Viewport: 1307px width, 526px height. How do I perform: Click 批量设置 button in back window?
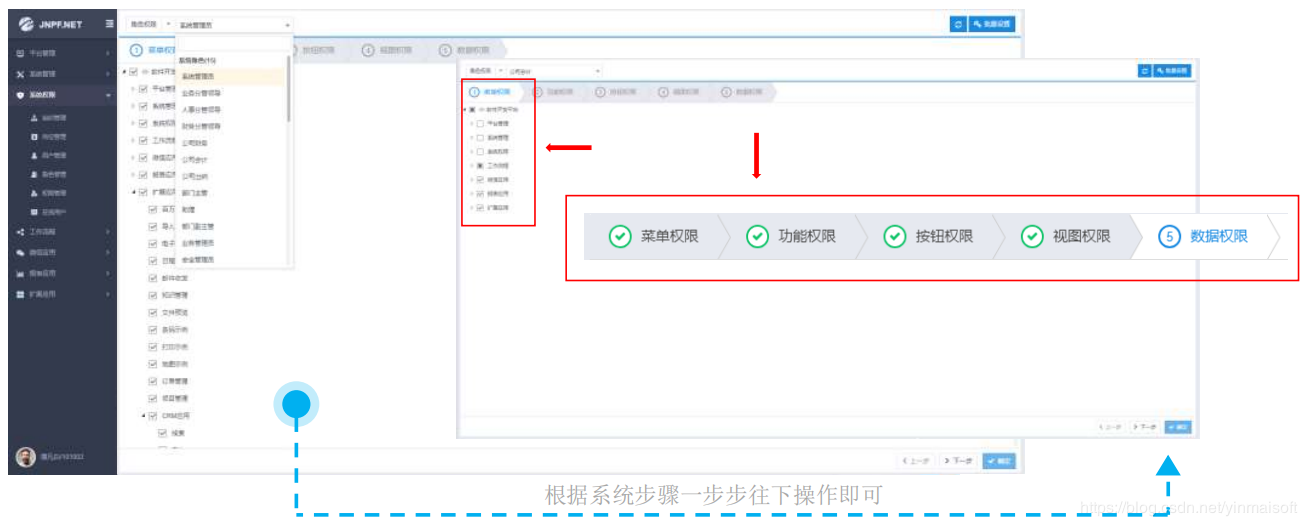point(991,23)
